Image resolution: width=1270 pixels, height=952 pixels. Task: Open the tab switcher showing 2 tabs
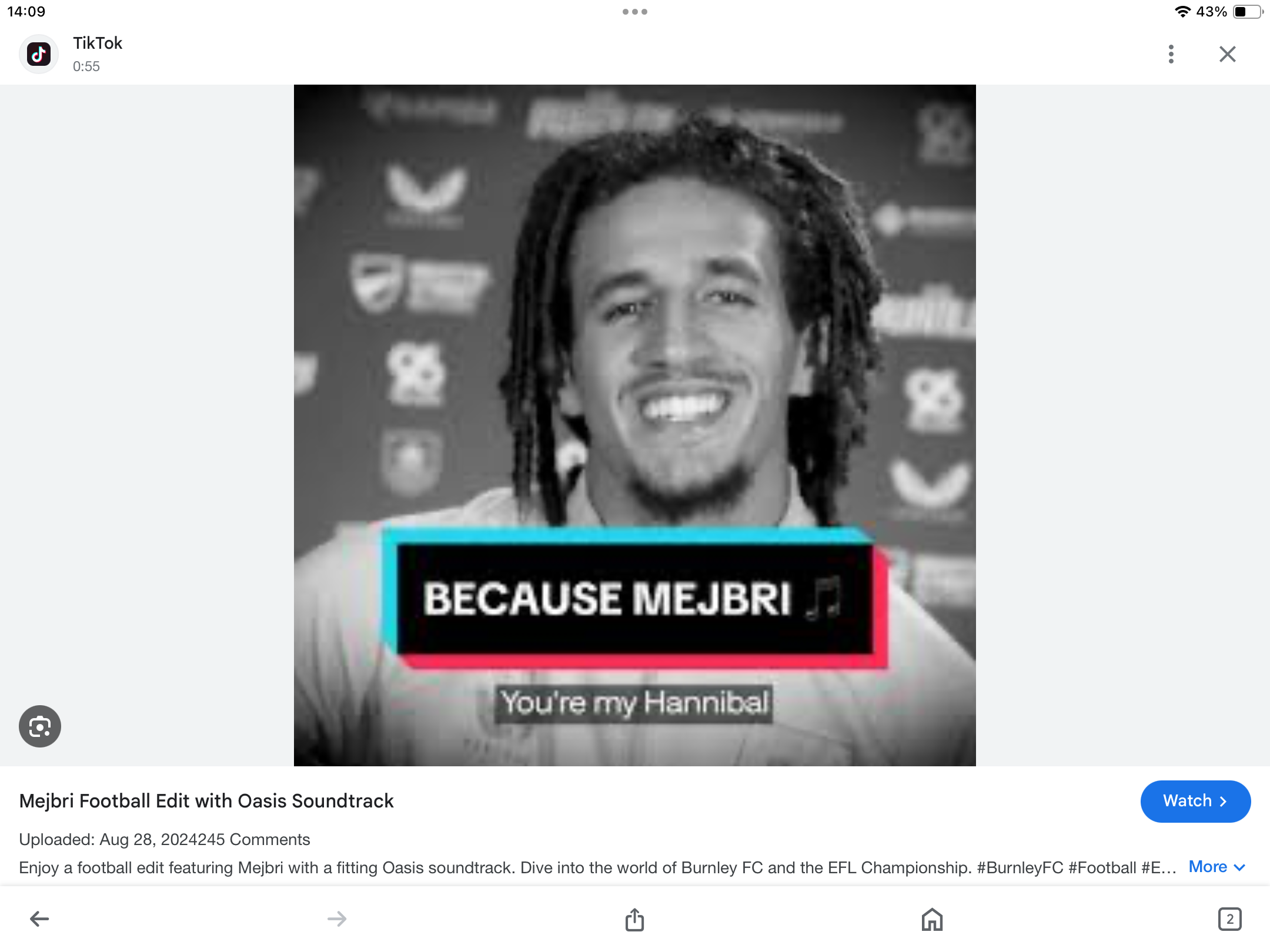tap(1229, 919)
